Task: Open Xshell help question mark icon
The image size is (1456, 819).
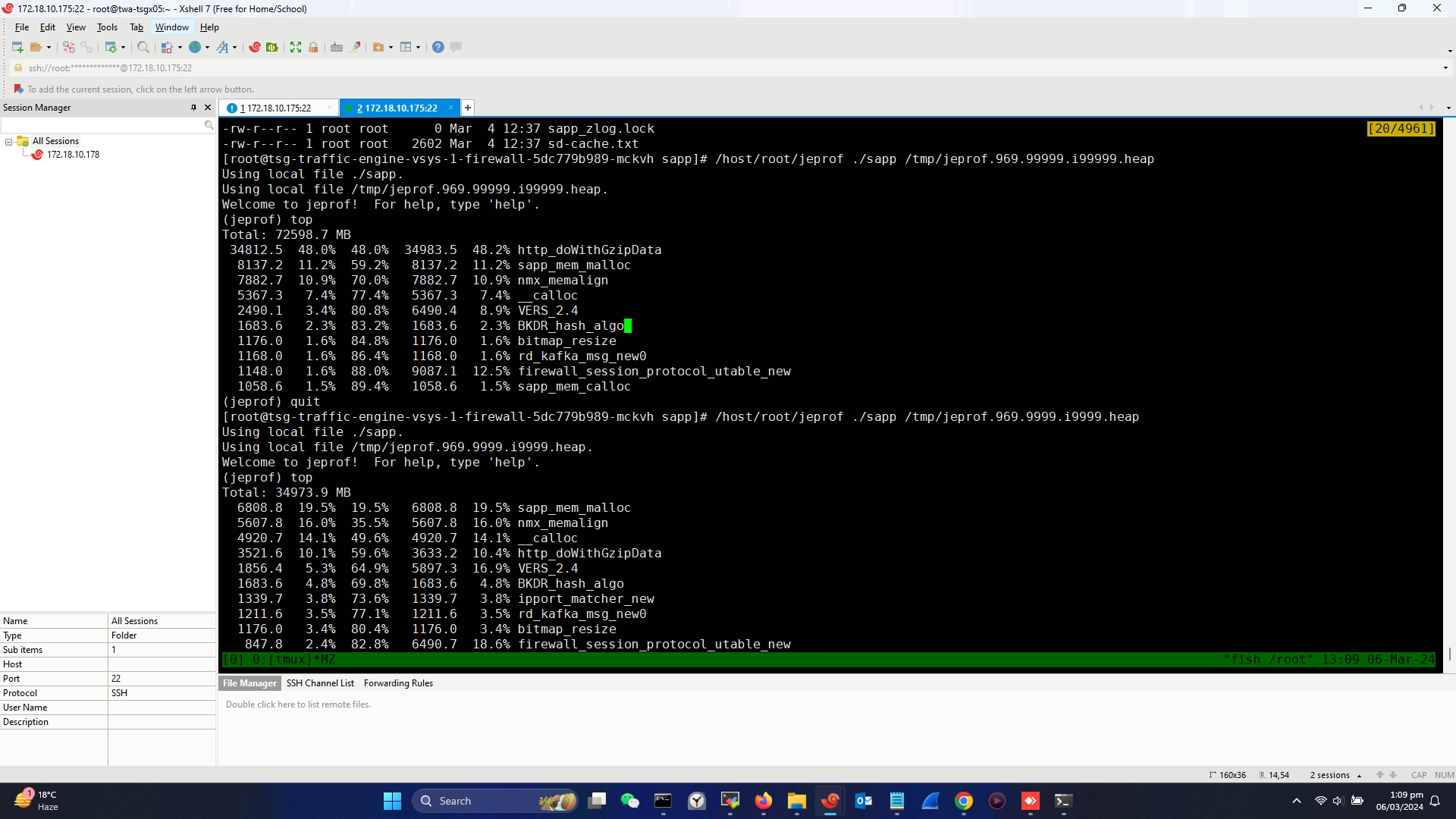Action: pyautogui.click(x=438, y=47)
